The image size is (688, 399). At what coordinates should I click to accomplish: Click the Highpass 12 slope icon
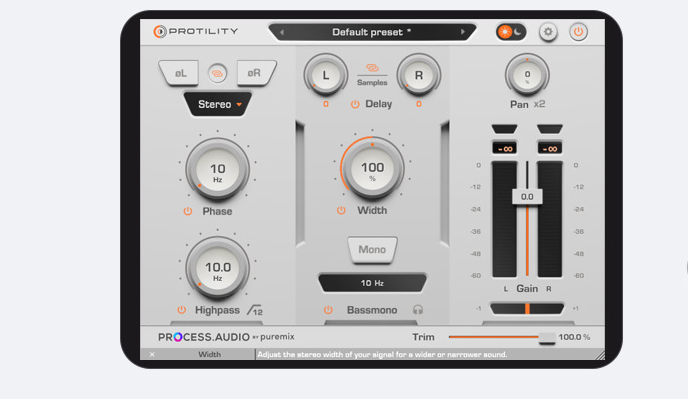[x=255, y=310]
